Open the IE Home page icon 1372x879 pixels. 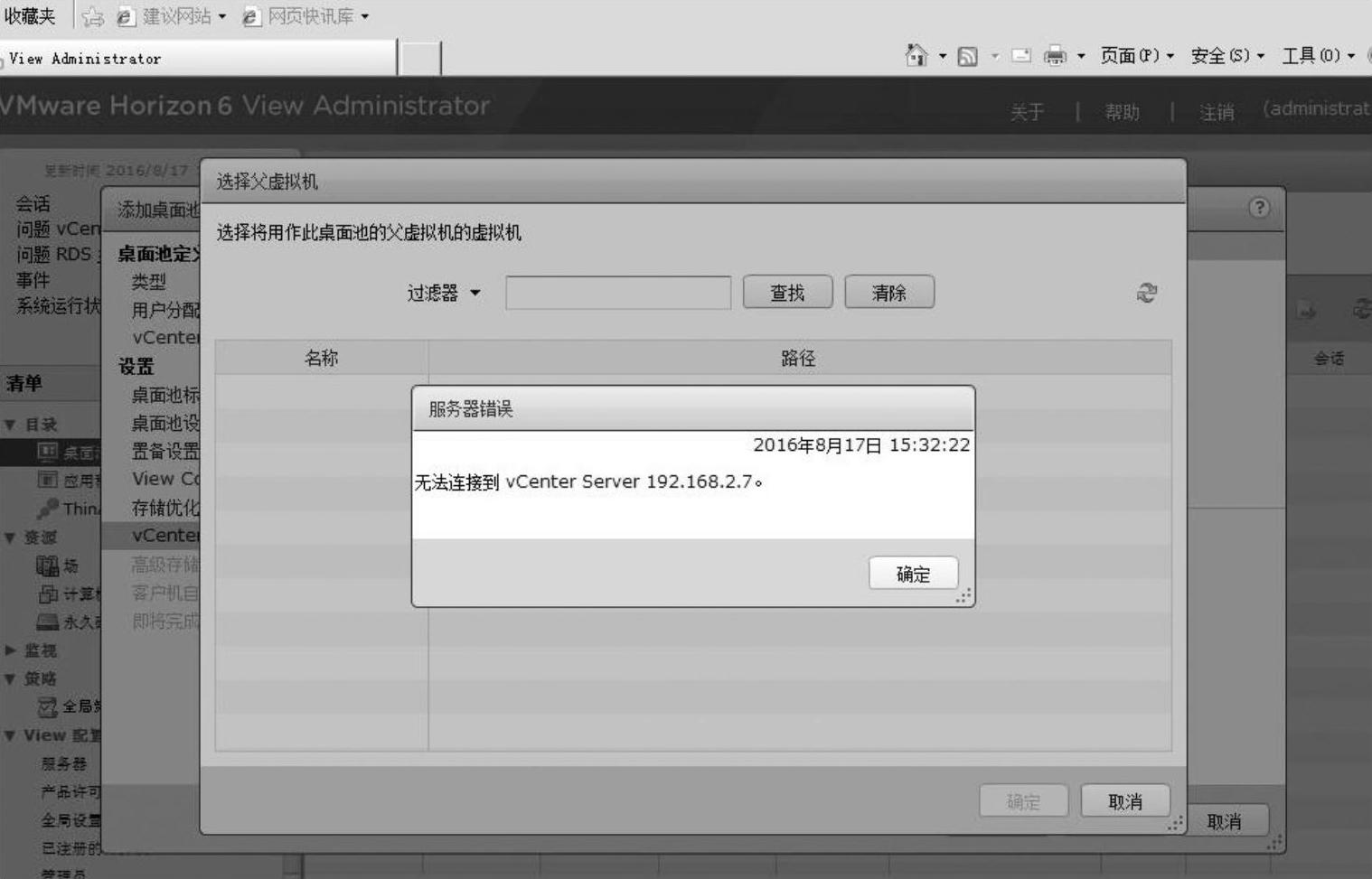(916, 56)
